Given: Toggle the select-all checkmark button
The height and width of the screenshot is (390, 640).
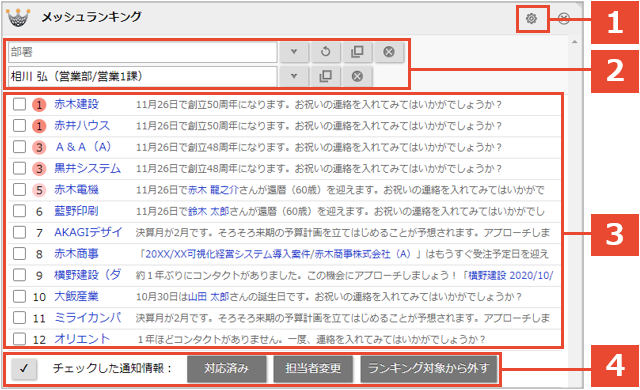Looking at the screenshot, I should click(24, 368).
